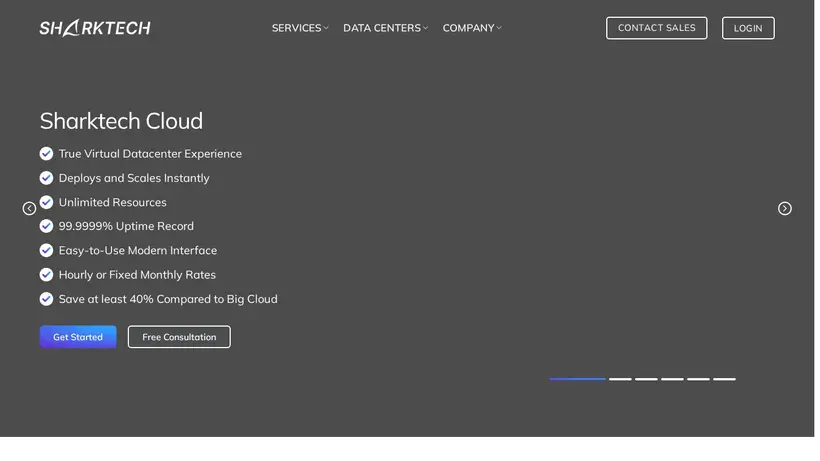This screenshot has width=820, height=461.
Task: Click checkmark beside Save at least 40%
Action: (x=46, y=299)
